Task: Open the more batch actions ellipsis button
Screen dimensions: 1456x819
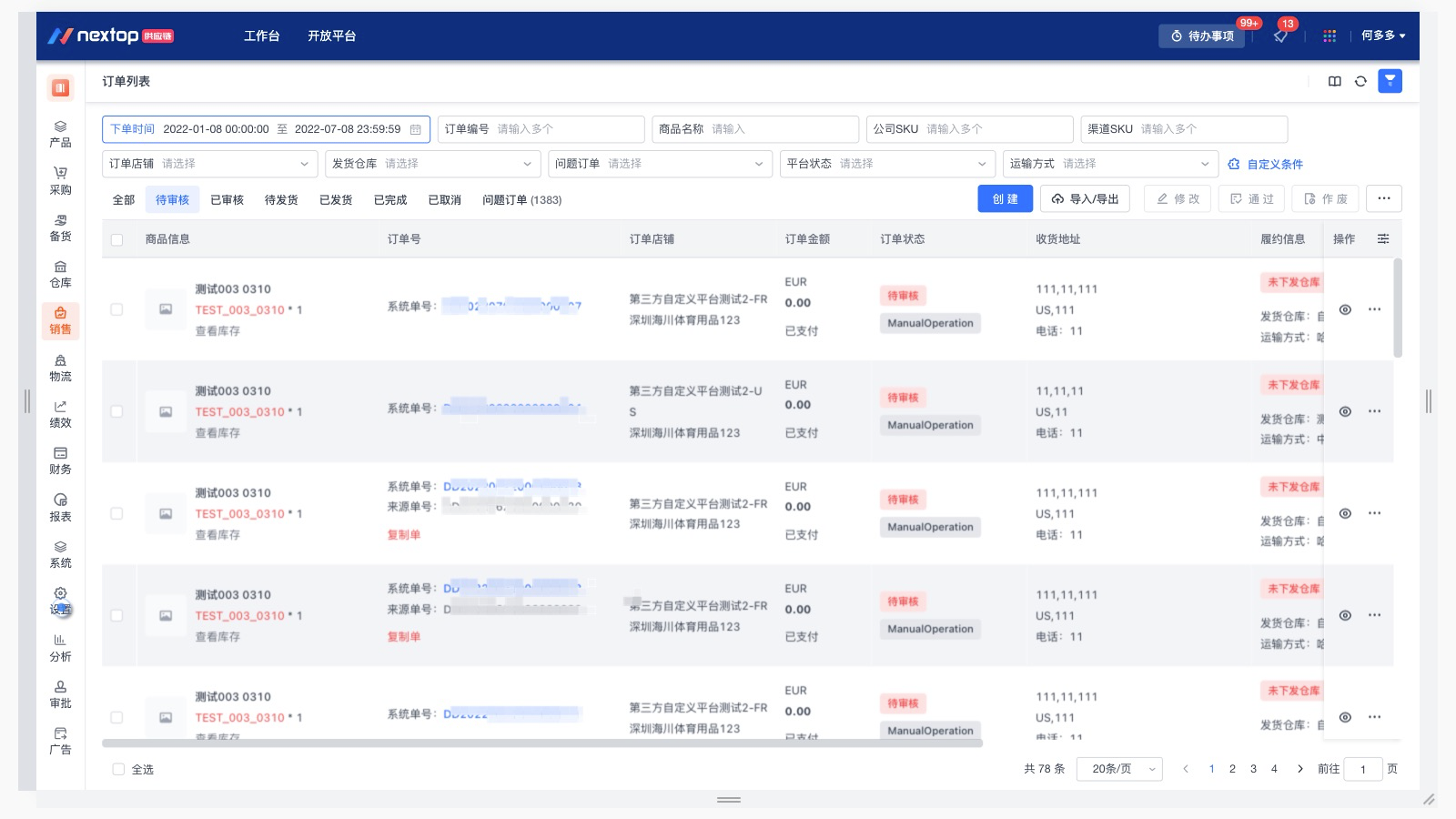Action: (1384, 198)
